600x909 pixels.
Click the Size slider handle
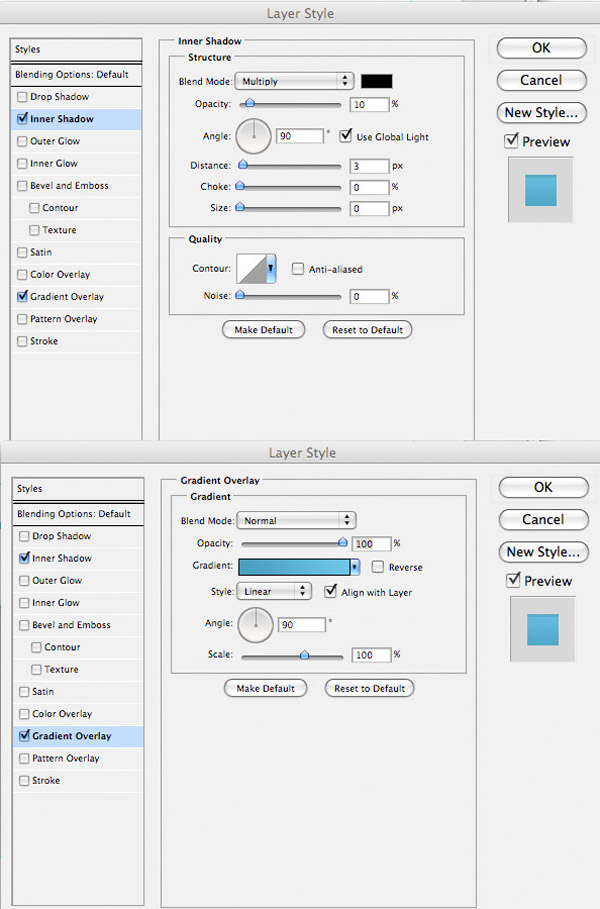click(x=240, y=207)
